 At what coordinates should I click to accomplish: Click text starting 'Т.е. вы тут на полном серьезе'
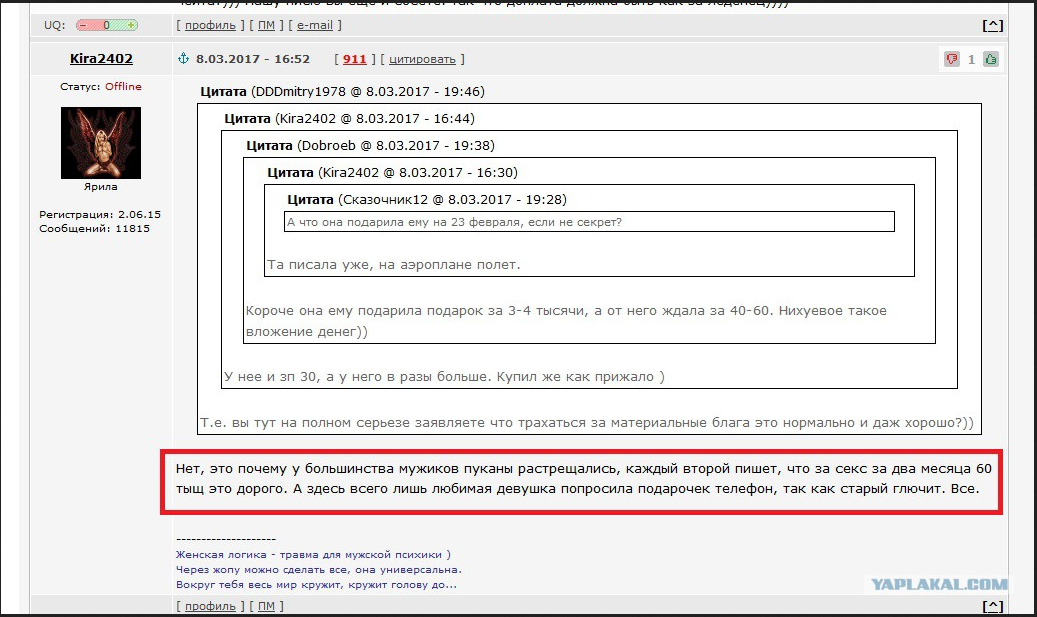[x=587, y=423]
